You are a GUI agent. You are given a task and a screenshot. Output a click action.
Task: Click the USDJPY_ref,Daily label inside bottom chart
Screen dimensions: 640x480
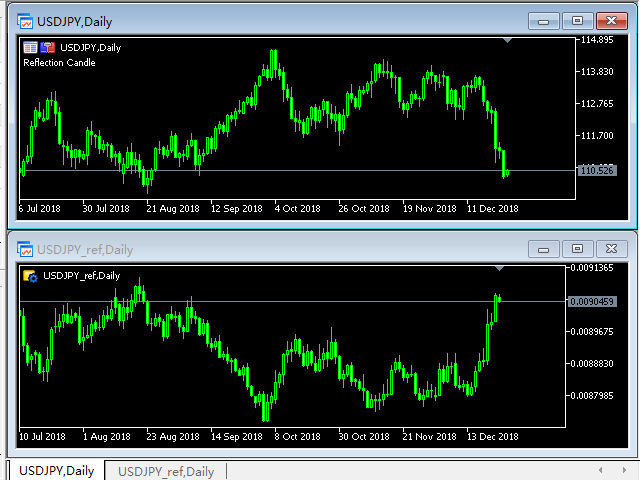[82, 276]
